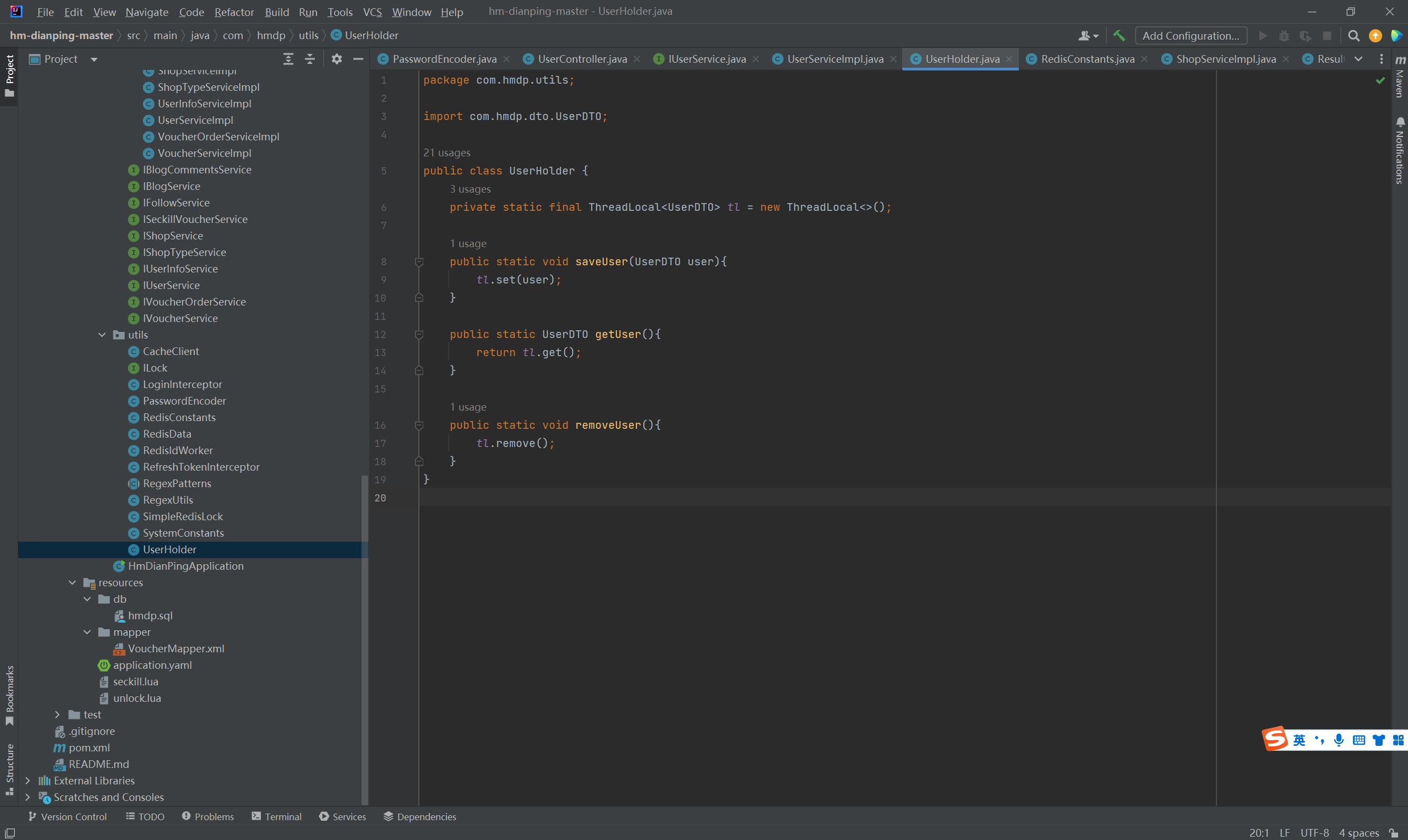Image resolution: width=1408 pixels, height=840 pixels.
Task: Open the Project view dropdown
Action: click(x=94, y=59)
